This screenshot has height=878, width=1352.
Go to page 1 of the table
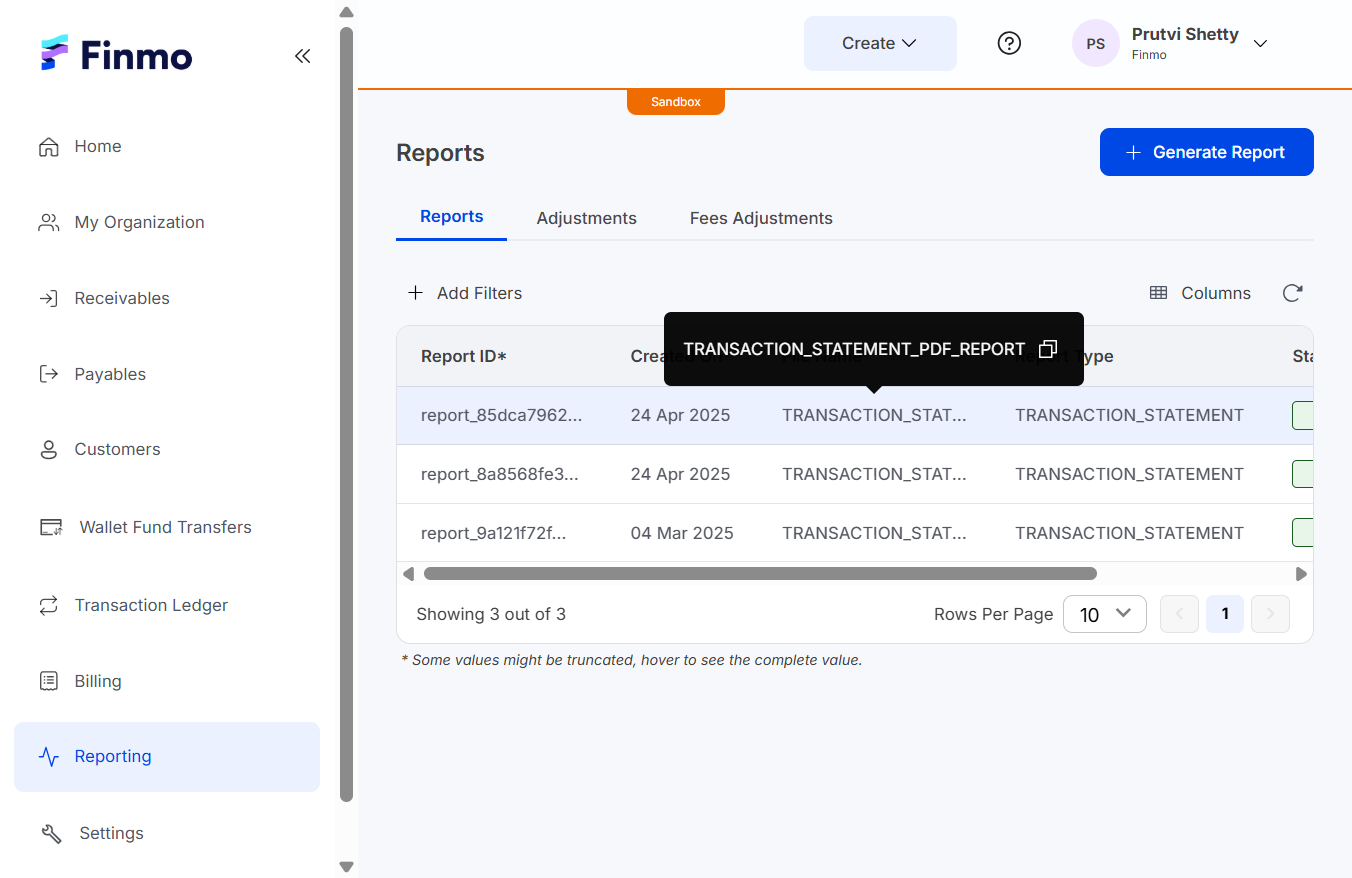point(1225,614)
